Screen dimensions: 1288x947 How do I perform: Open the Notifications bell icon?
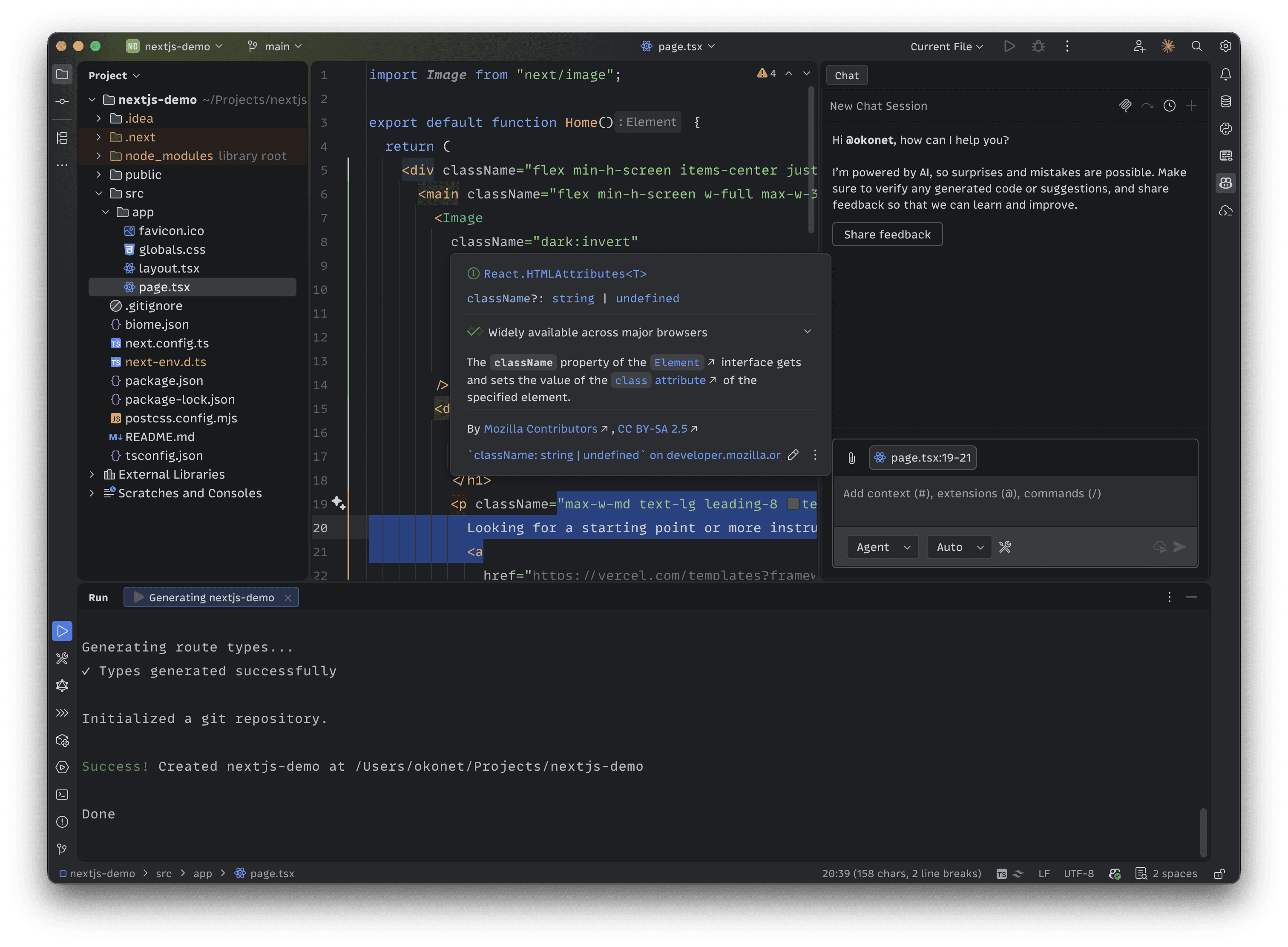1225,75
